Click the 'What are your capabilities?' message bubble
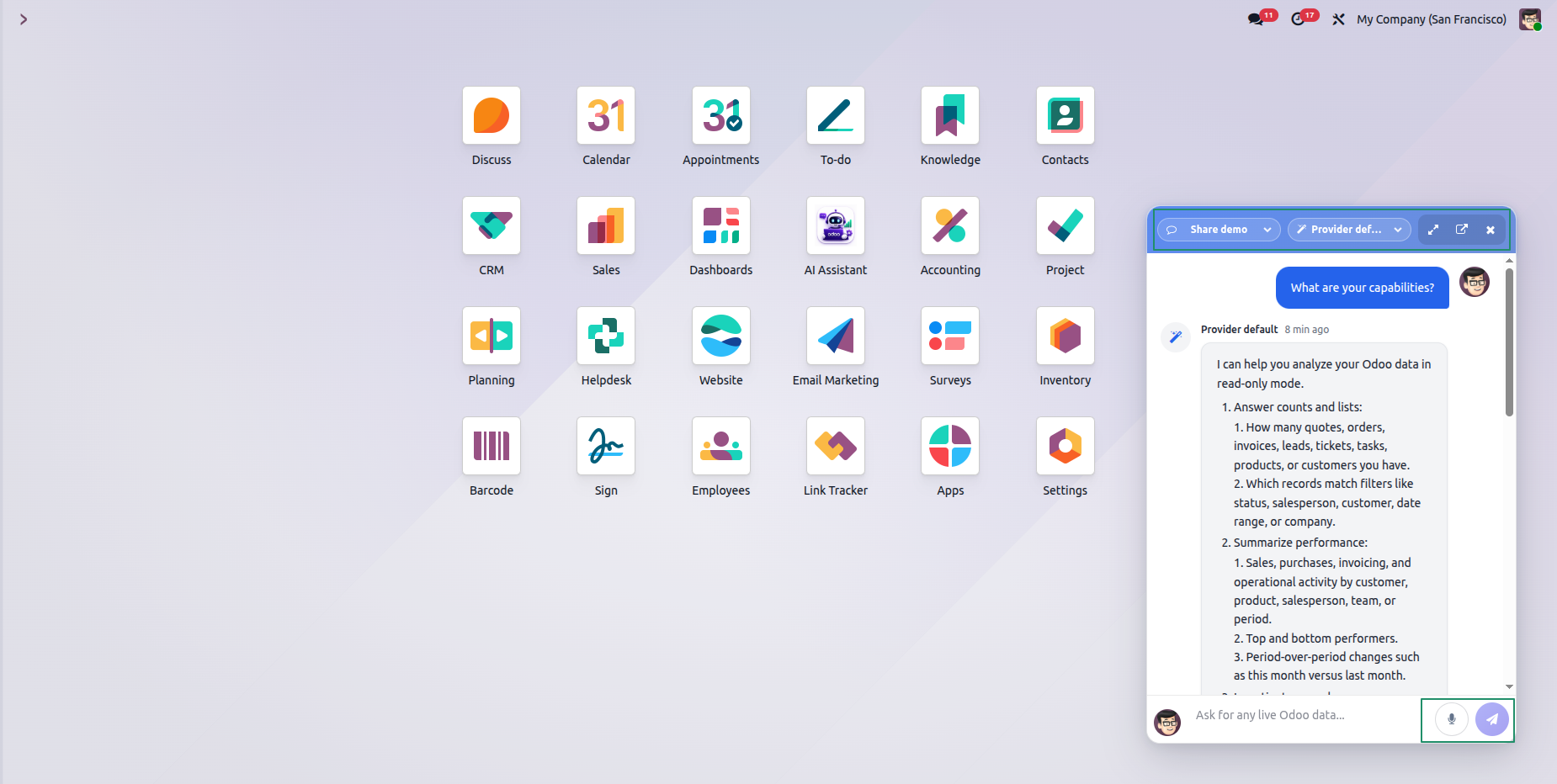 pyautogui.click(x=1363, y=288)
